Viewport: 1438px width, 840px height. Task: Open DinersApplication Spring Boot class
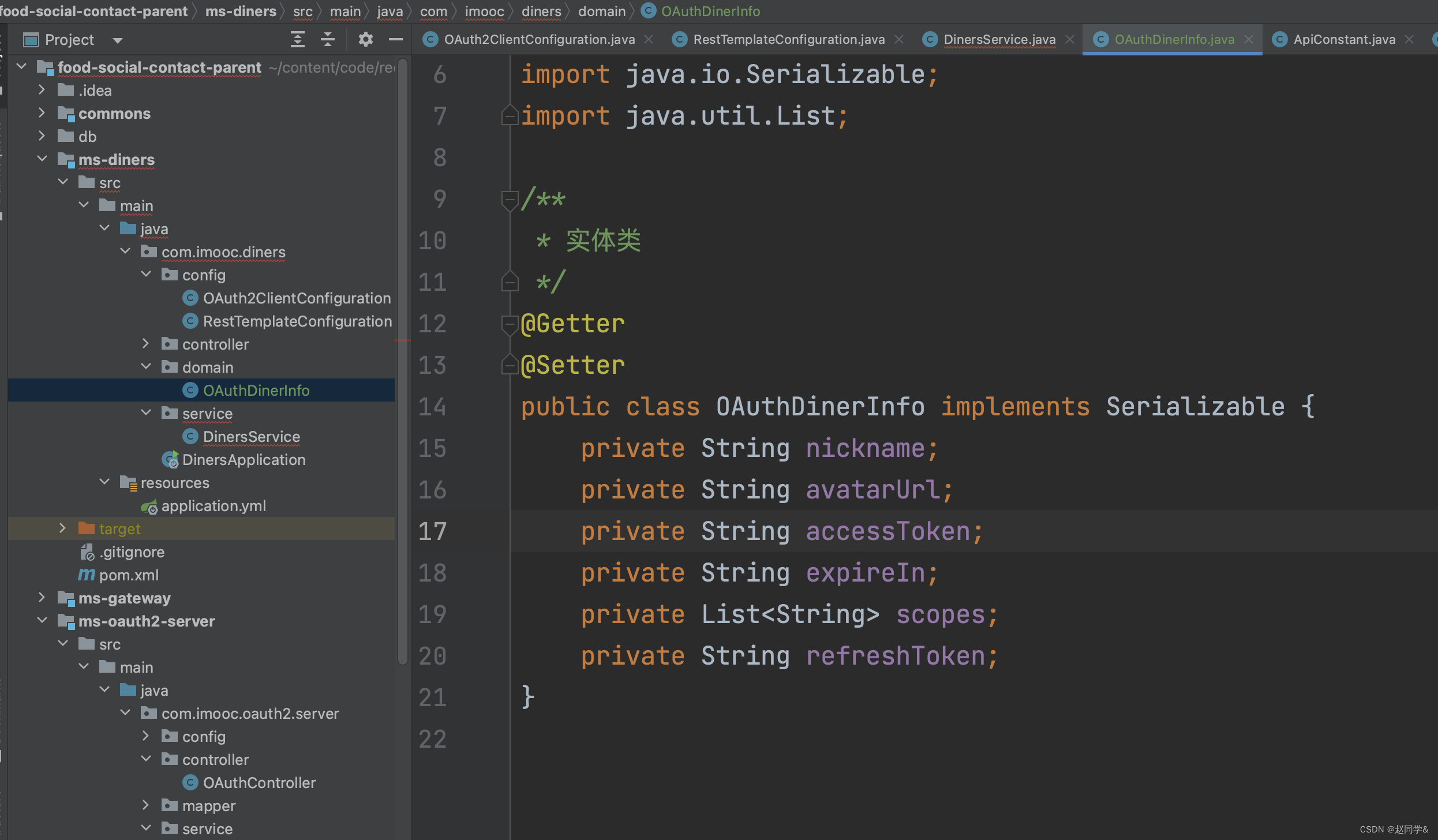(243, 459)
